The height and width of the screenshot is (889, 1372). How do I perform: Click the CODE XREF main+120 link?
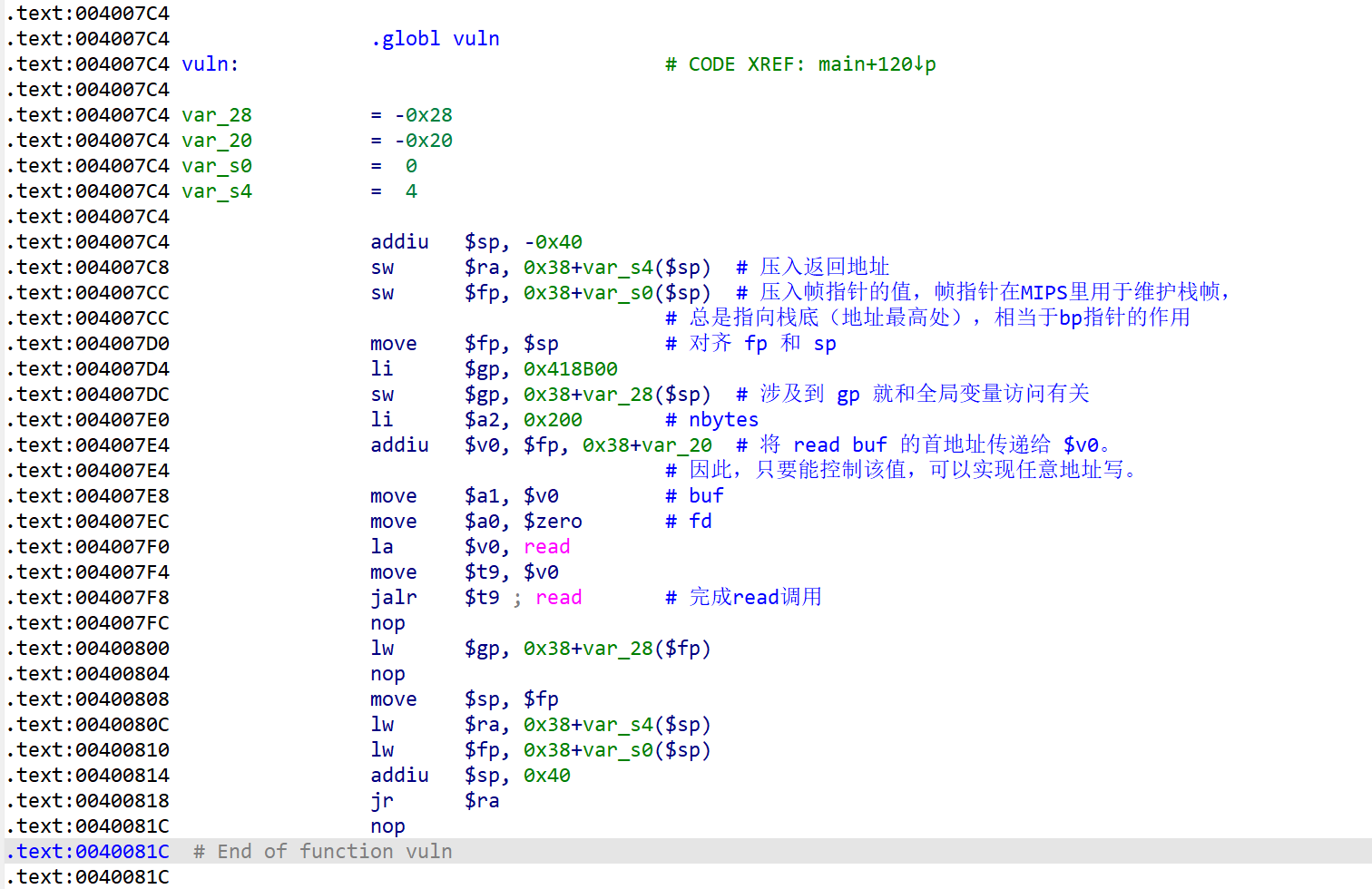pos(800,64)
